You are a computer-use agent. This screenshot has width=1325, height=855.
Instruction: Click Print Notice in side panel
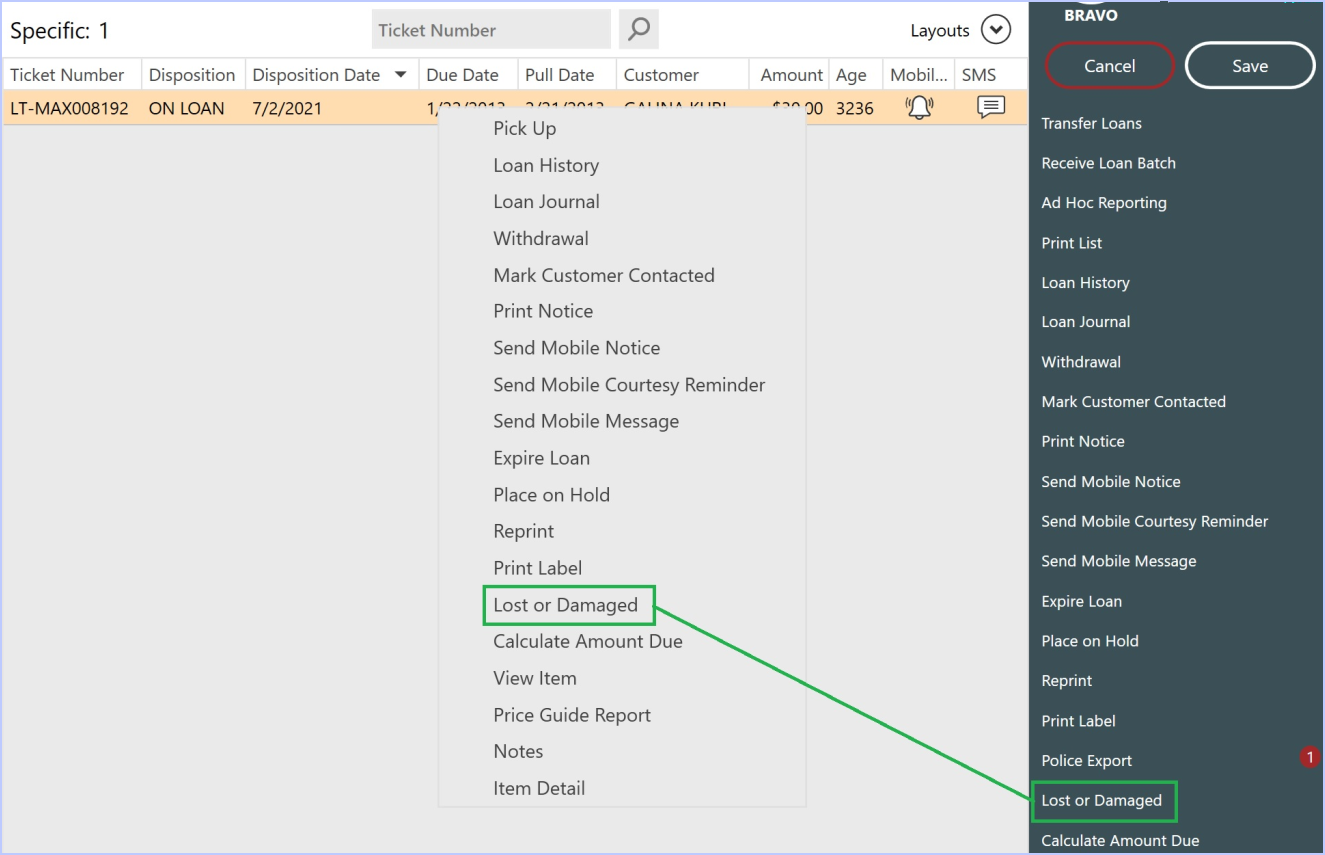[1083, 441]
